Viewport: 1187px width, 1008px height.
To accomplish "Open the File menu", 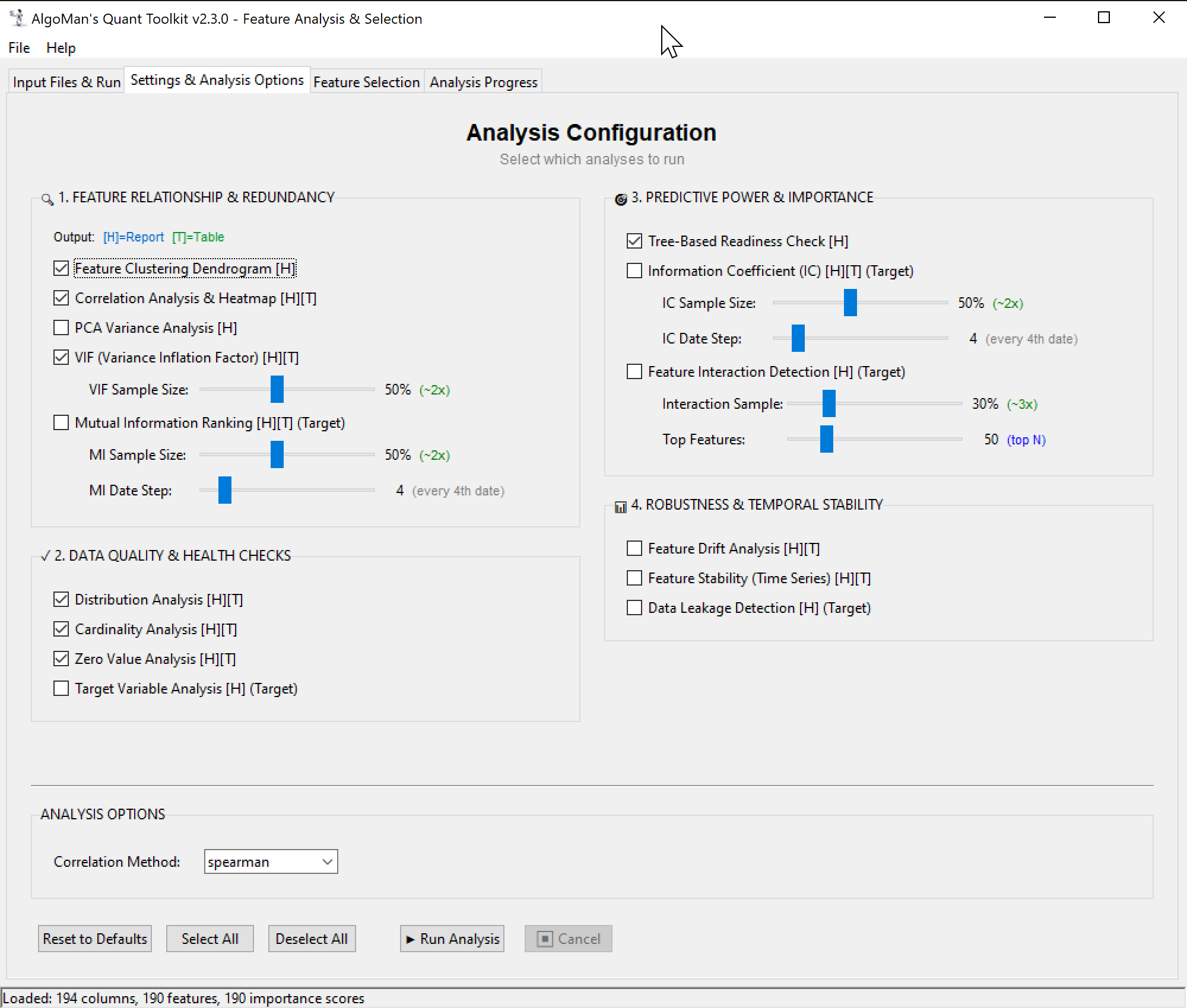I will 19,48.
